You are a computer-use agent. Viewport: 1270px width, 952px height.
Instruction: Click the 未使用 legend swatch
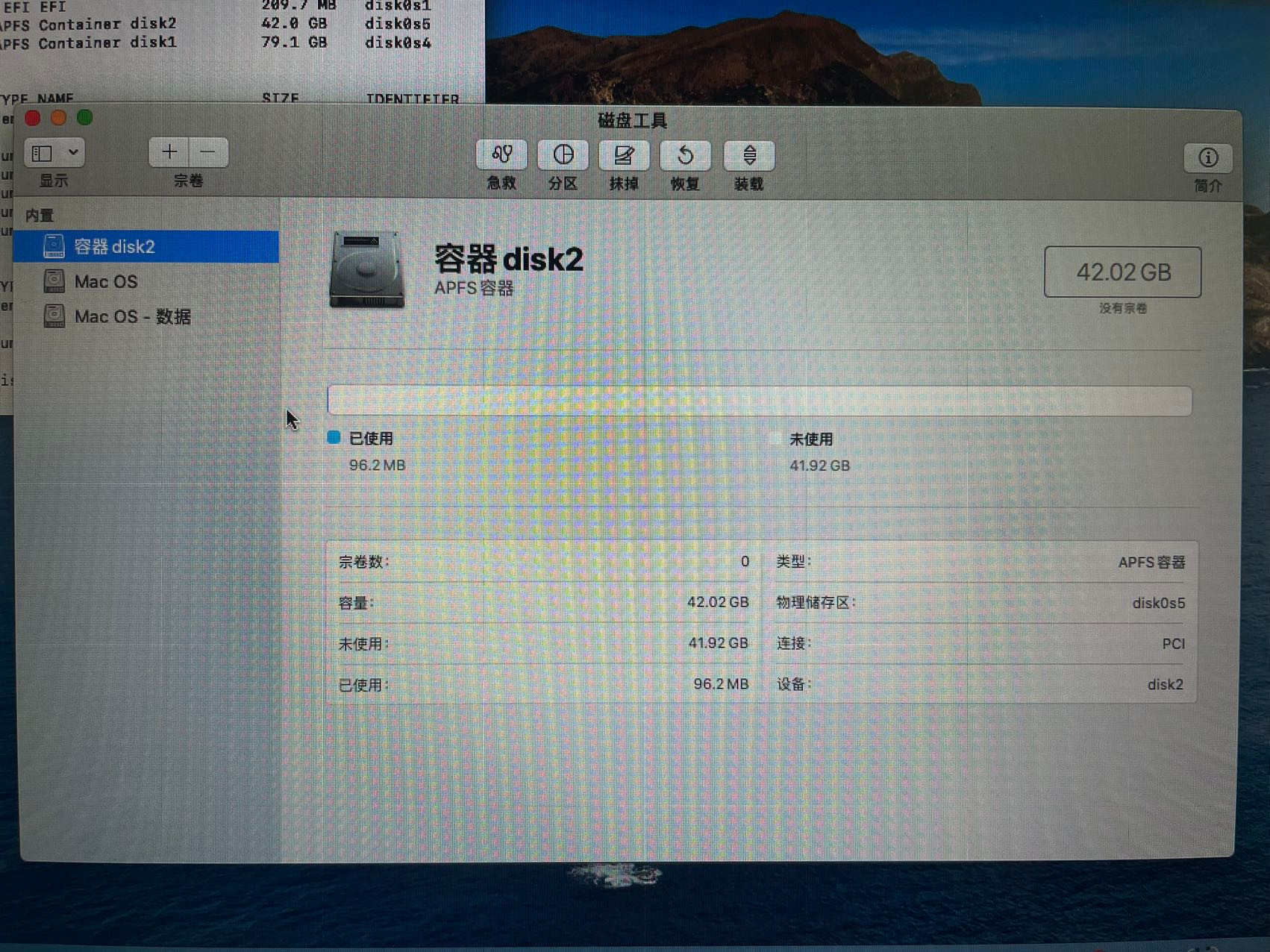(775, 439)
